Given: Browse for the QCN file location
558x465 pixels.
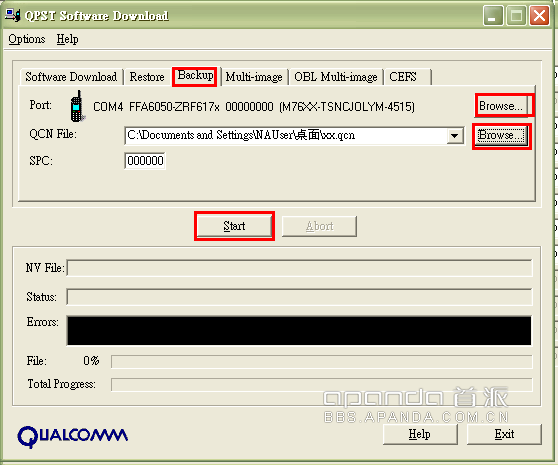Looking at the screenshot, I should (501, 135).
